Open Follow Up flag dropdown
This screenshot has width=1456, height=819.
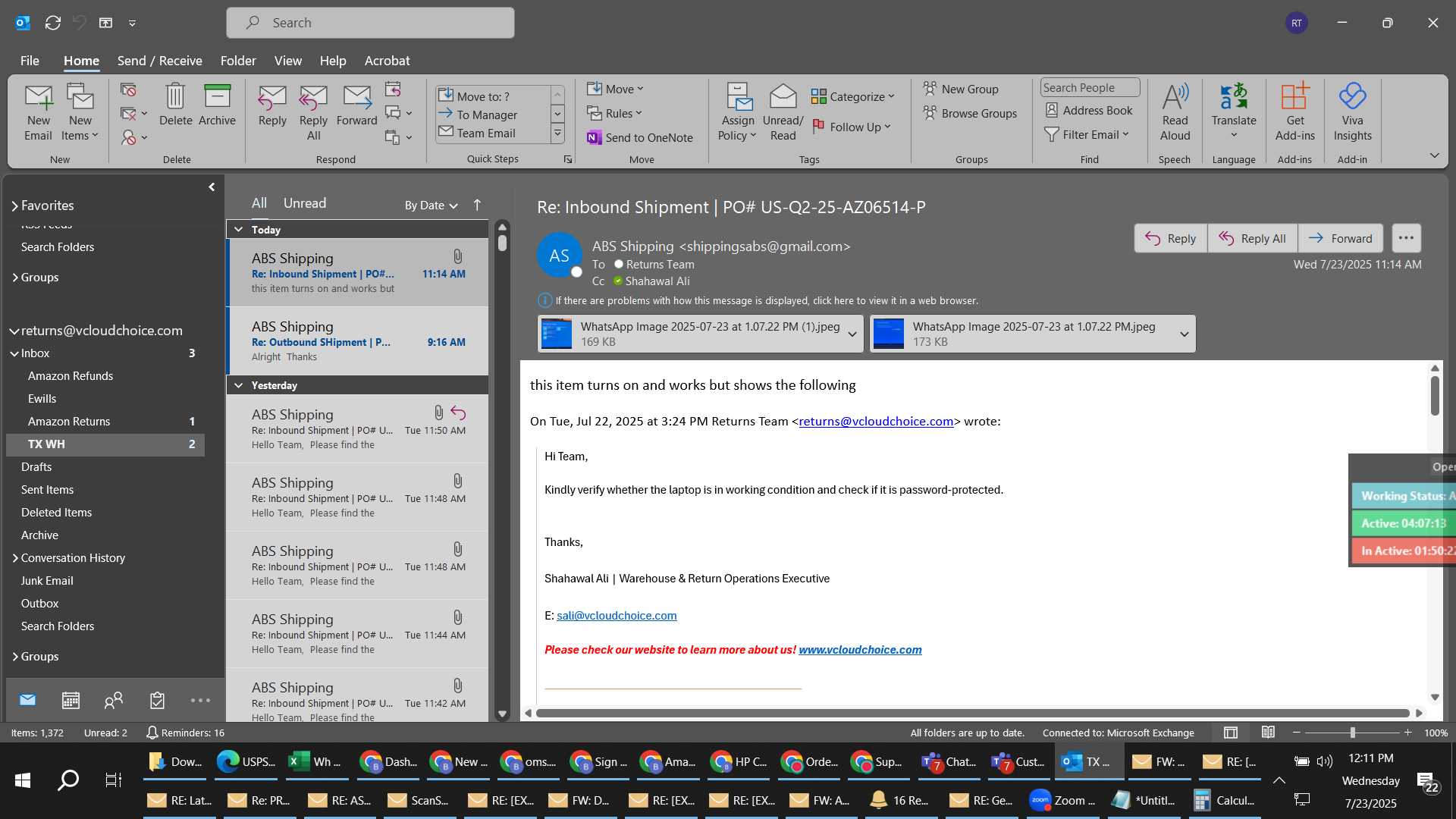[851, 127]
